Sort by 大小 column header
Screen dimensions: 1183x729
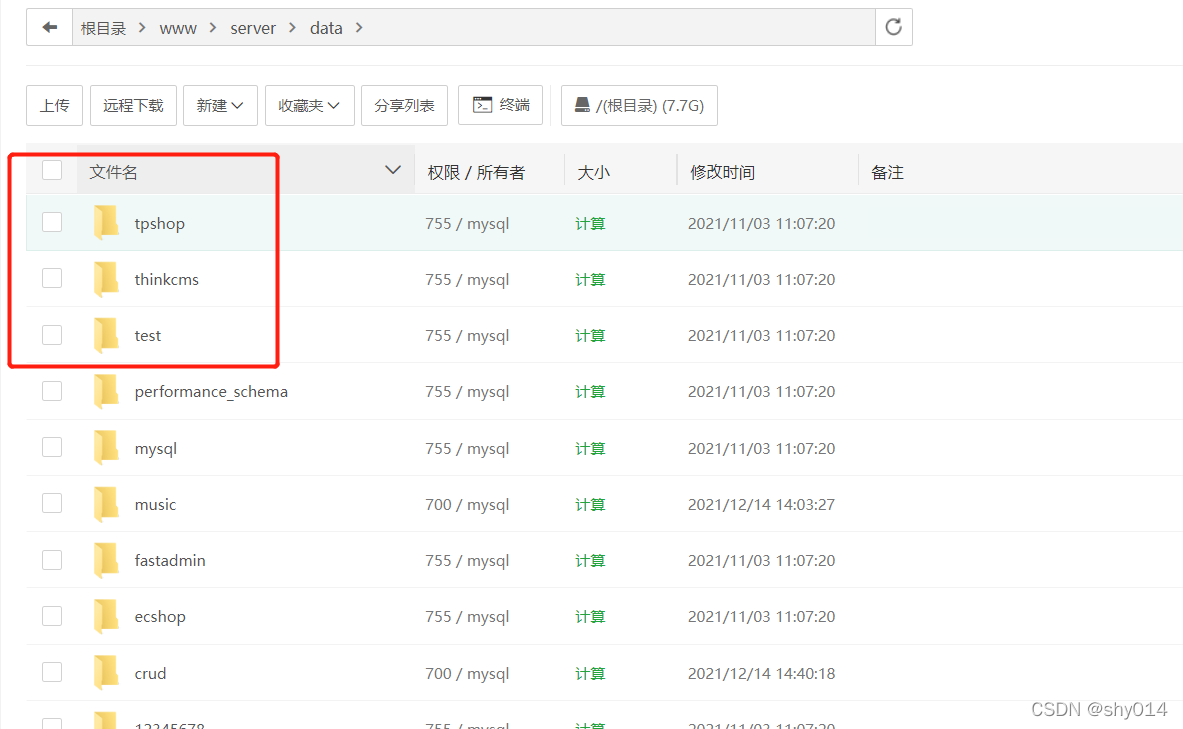pos(593,172)
